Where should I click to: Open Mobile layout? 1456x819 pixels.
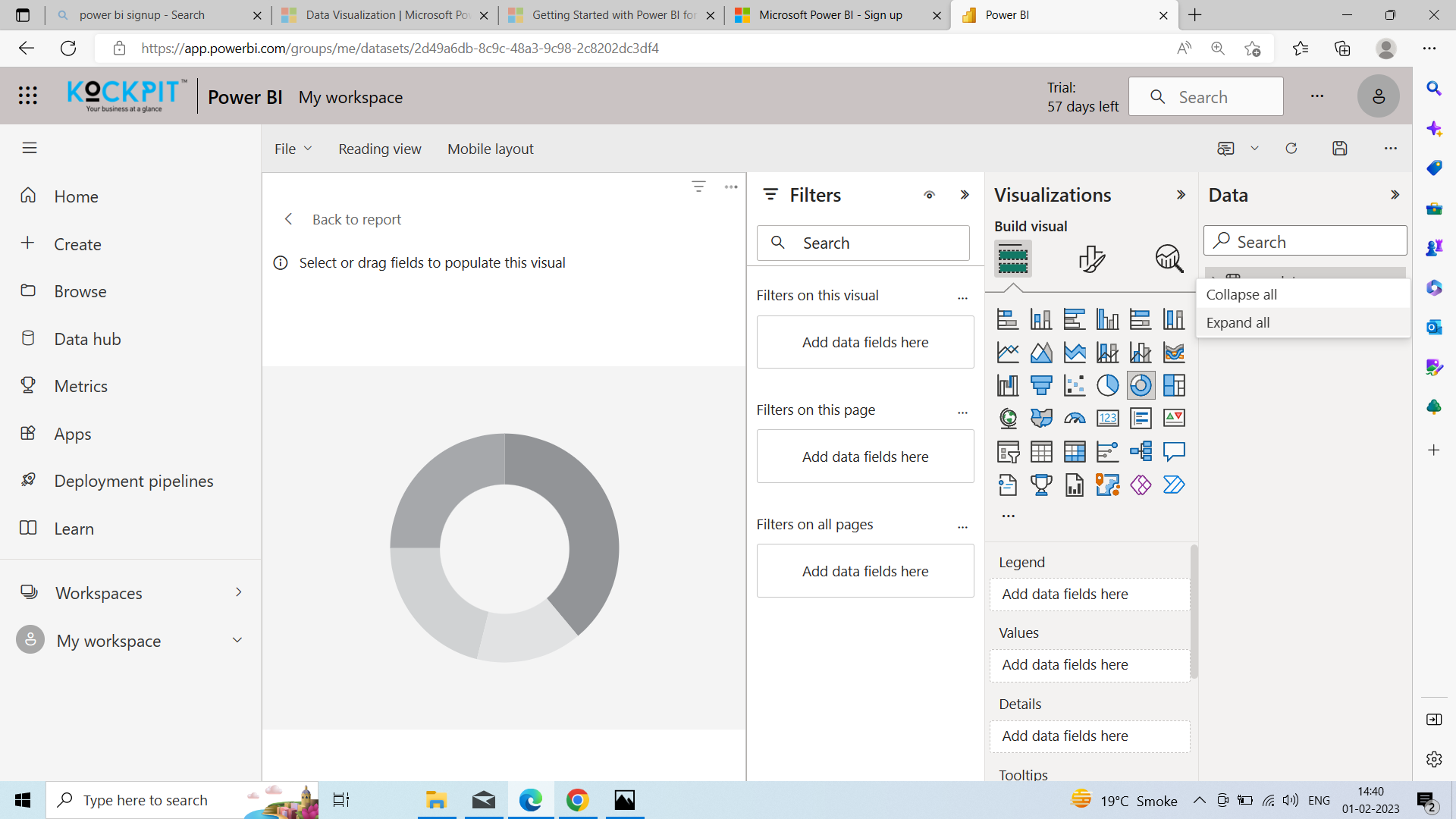click(x=491, y=149)
